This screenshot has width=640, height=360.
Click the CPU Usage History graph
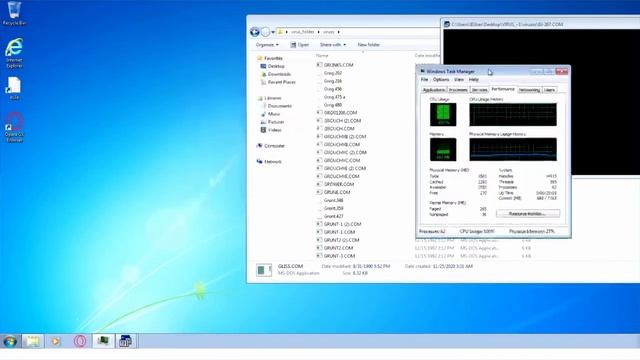(513, 114)
